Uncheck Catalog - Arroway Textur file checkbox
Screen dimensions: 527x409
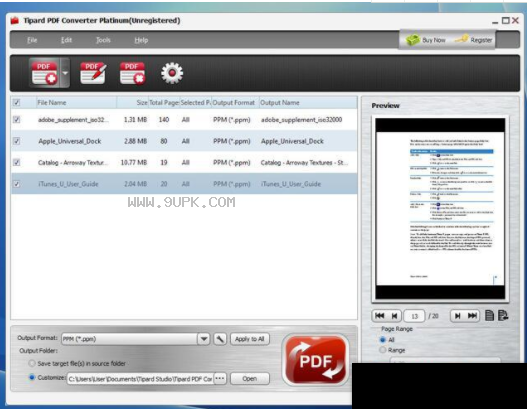pyautogui.click(x=16, y=162)
